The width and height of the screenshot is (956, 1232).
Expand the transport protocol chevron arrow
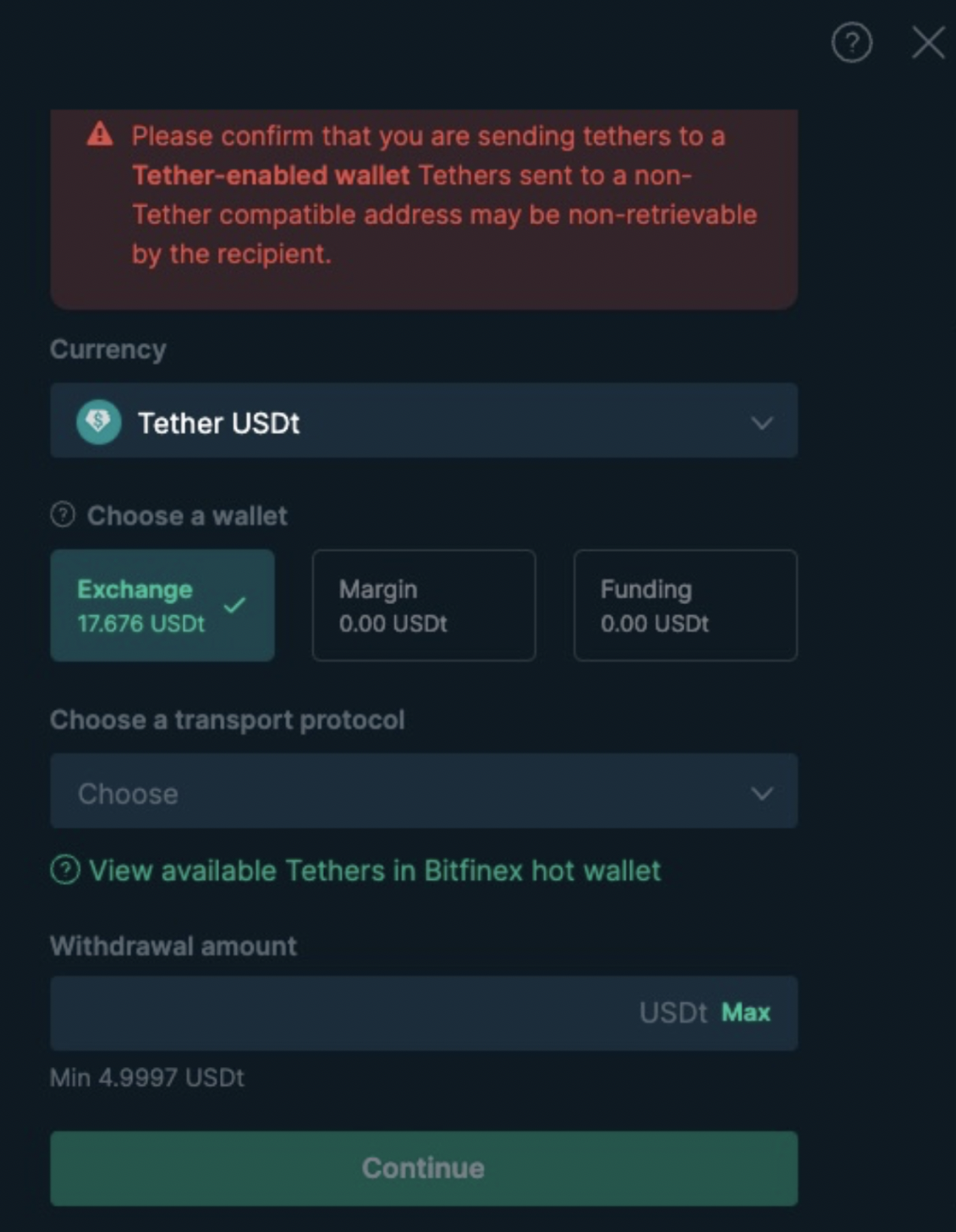[x=762, y=793]
